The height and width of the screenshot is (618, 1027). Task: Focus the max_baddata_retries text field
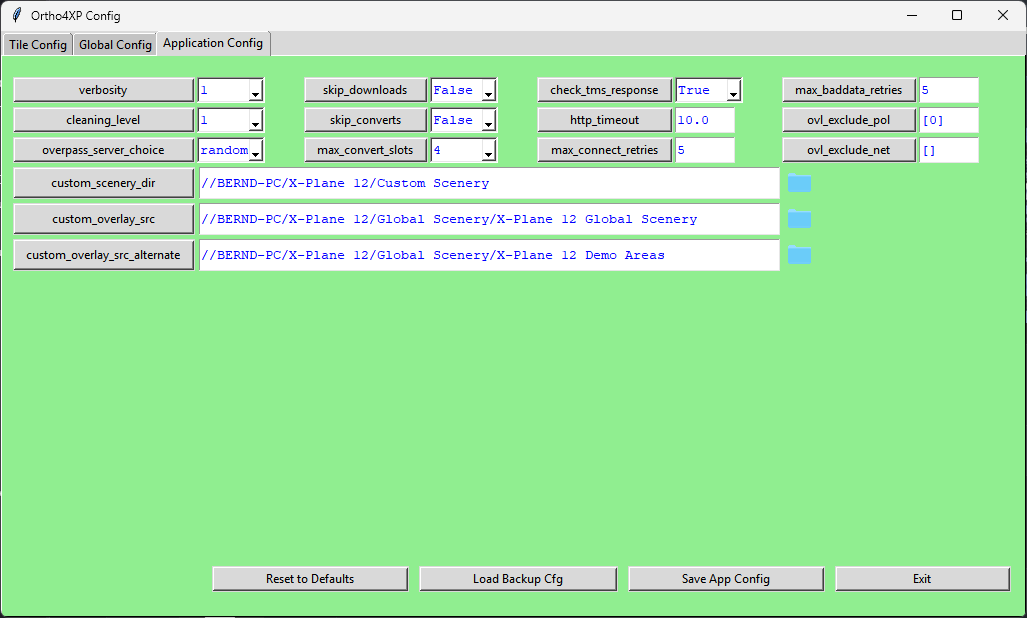click(948, 90)
